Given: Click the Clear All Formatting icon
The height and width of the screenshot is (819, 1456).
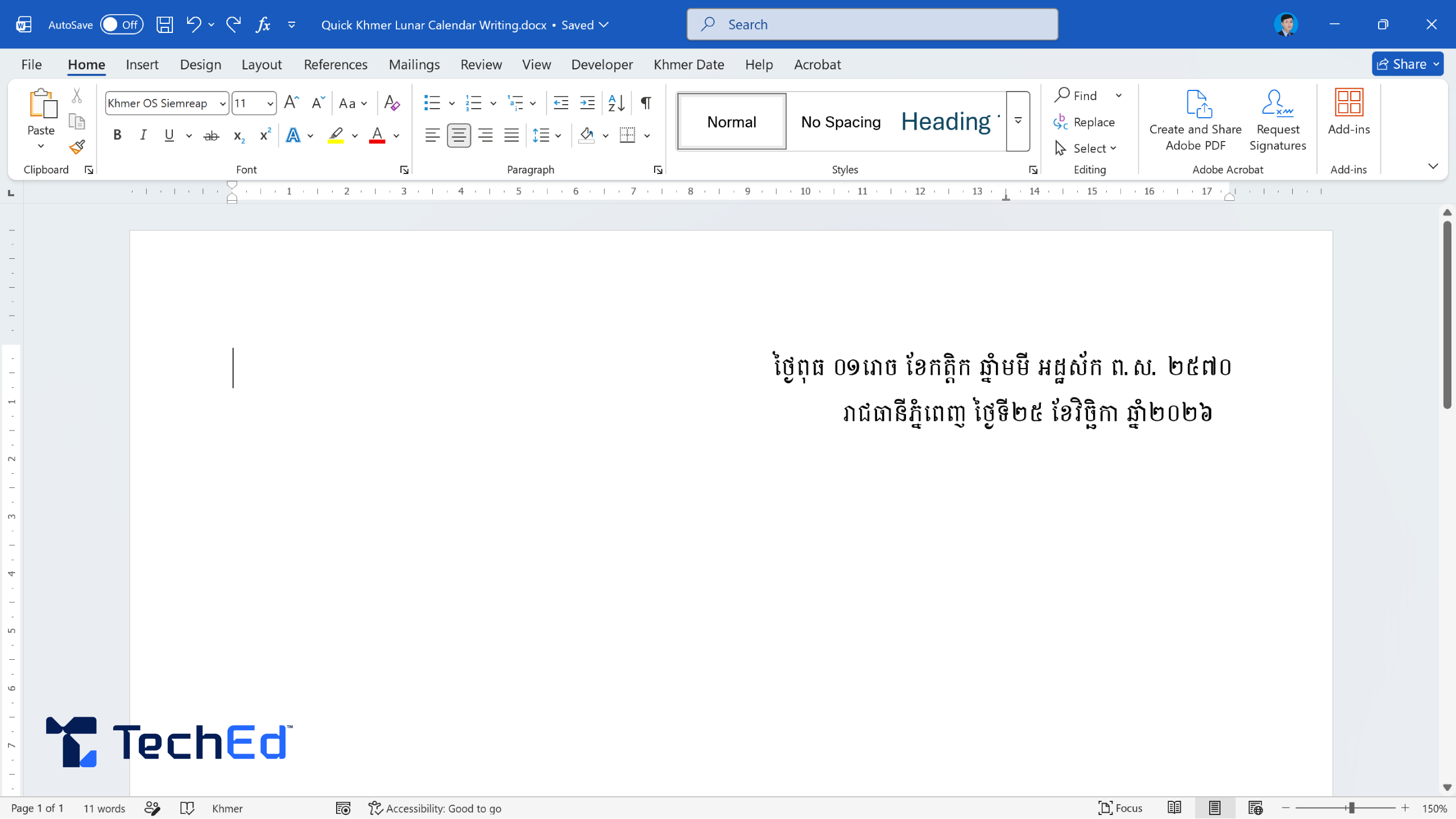Looking at the screenshot, I should [x=392, y=103].
